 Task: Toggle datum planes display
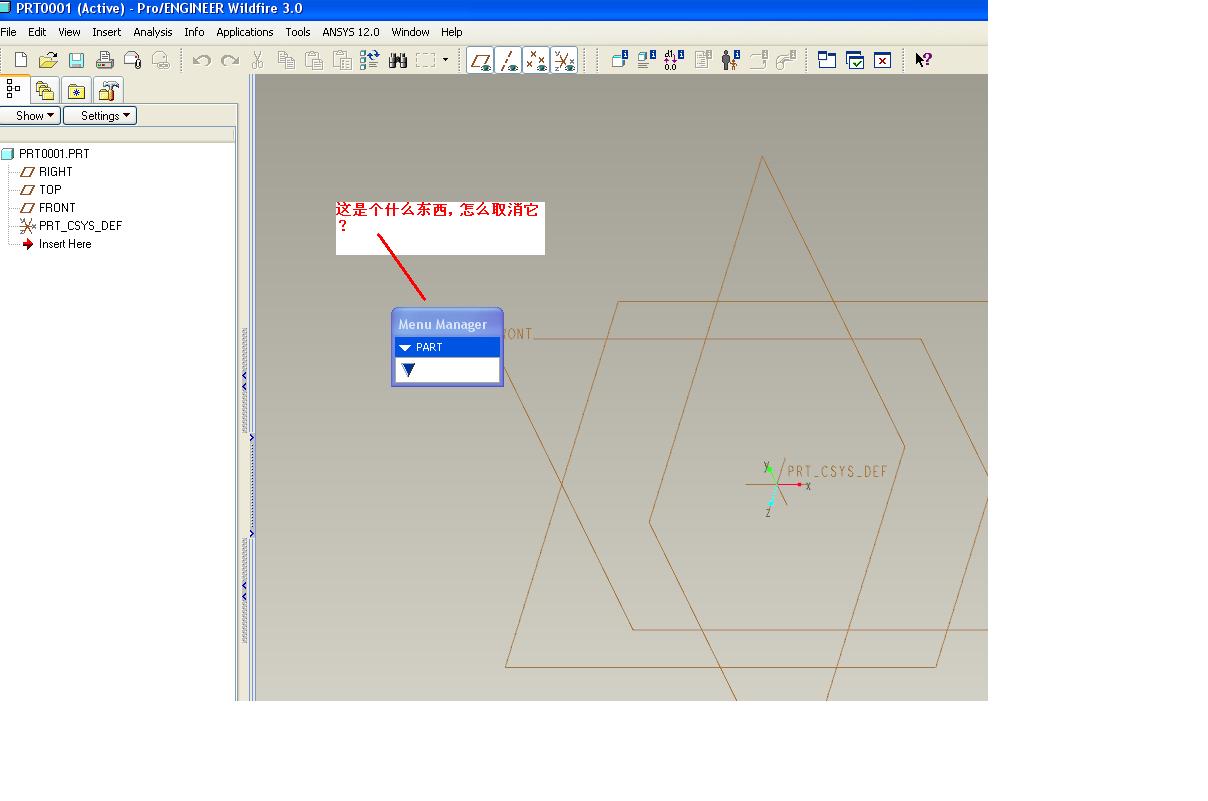pyautogui.click(x=480, y=61)
